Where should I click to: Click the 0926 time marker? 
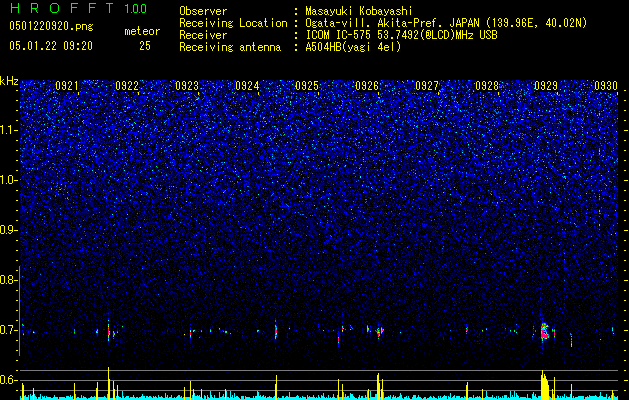[x=367, y=86]
